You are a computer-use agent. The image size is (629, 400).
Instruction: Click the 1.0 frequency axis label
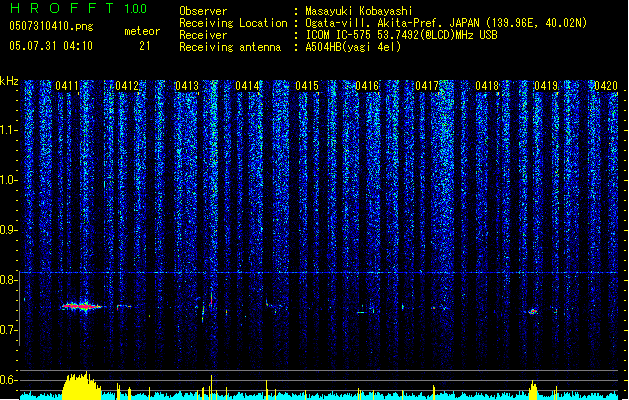9,180
